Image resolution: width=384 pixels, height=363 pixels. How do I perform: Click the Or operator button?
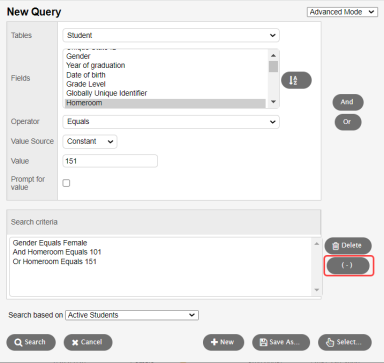348,122
